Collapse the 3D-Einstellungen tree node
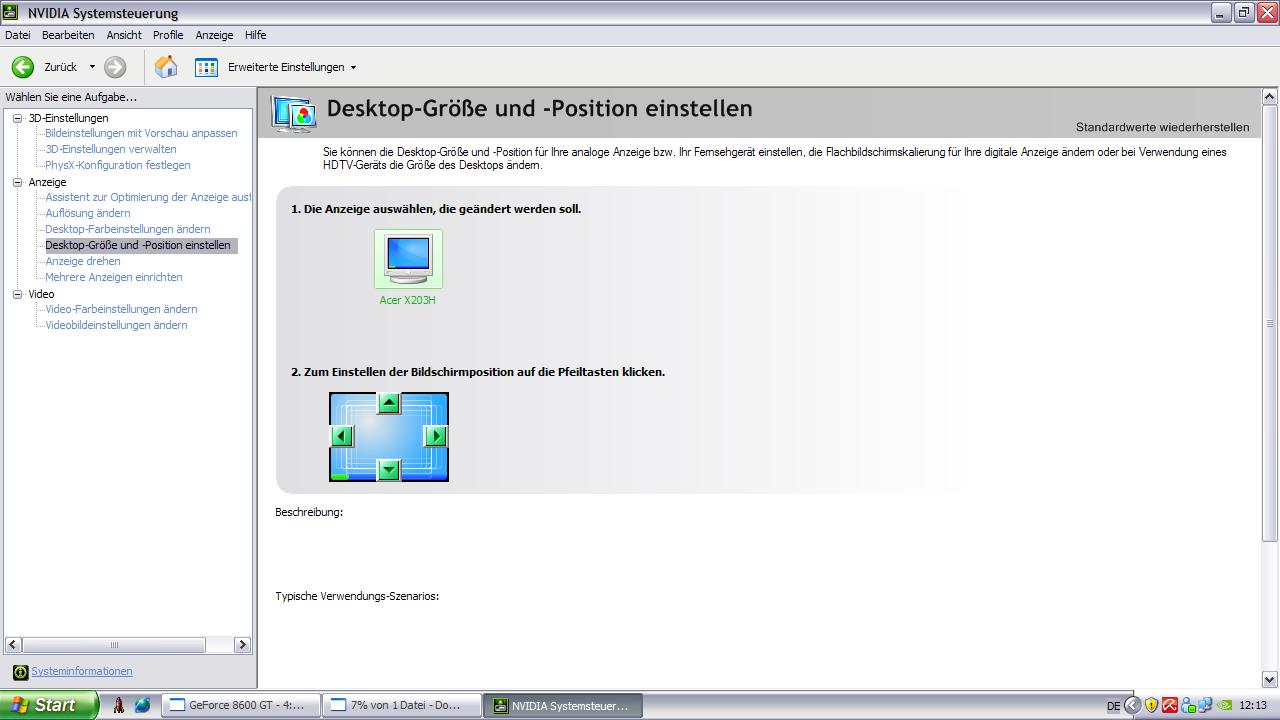The image size is (1280, 720). tap(17, 118)
